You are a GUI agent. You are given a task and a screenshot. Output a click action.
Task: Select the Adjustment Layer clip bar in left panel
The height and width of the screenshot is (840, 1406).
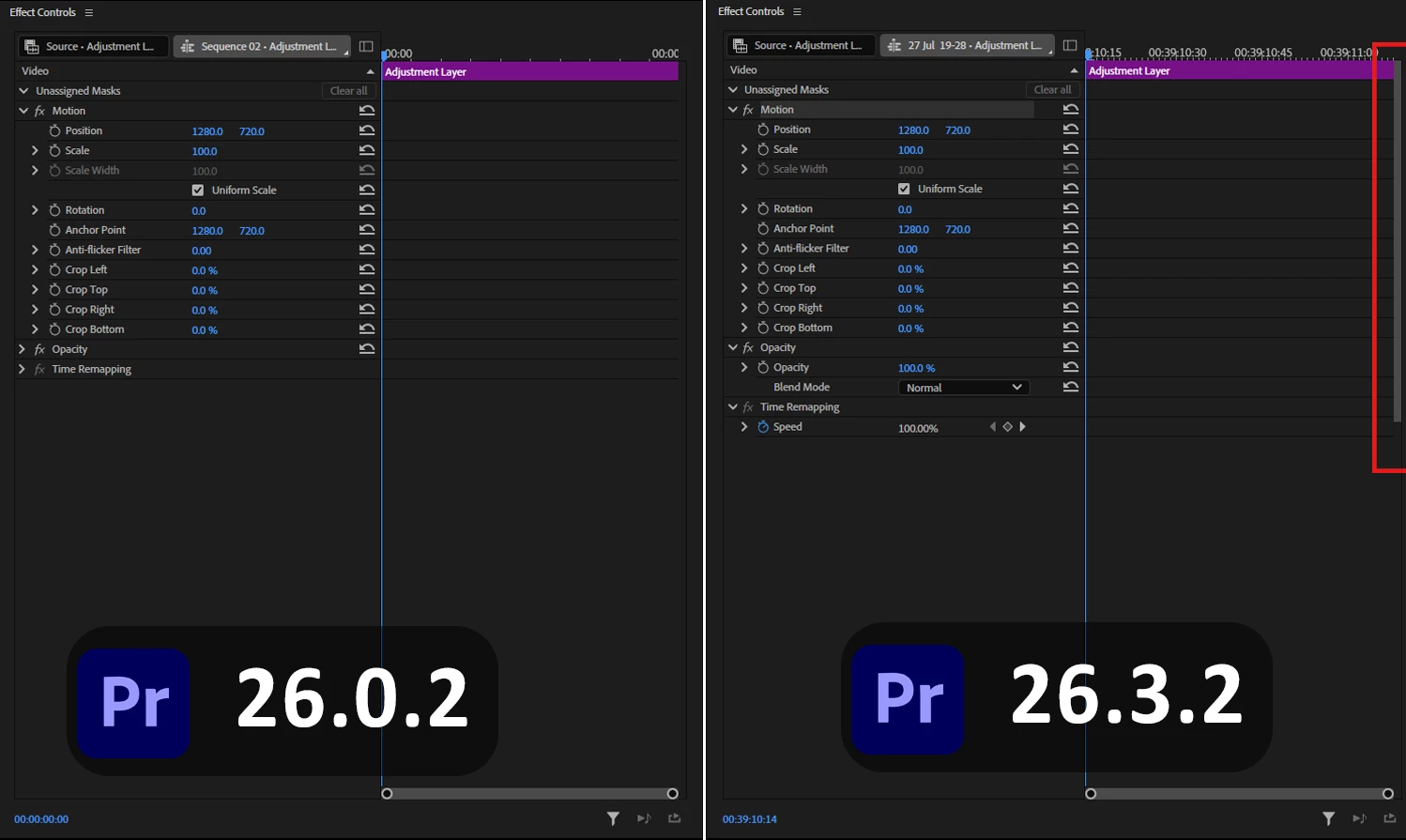click(x=530, y=71)
